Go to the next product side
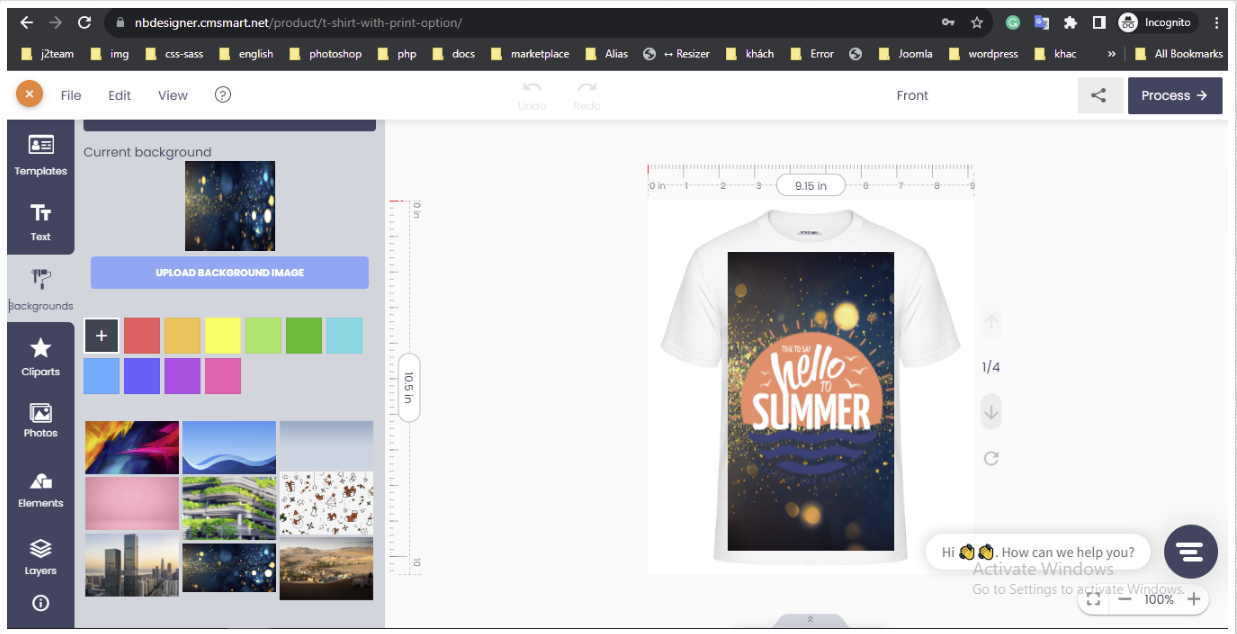Viewport: 1237px width, 634px height. [990, 411]
